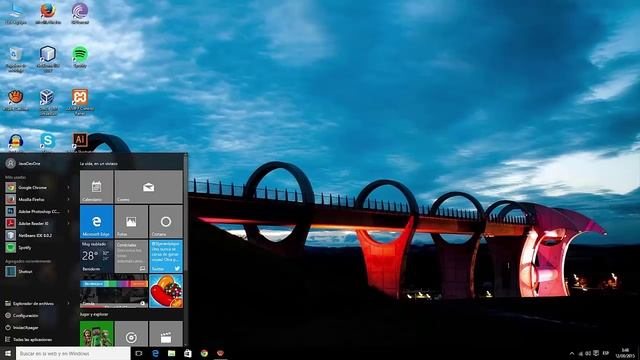Screen dimensions: 640x360
Task: Open the Movies & TV clapperboard tile
Action: (166, 334)
